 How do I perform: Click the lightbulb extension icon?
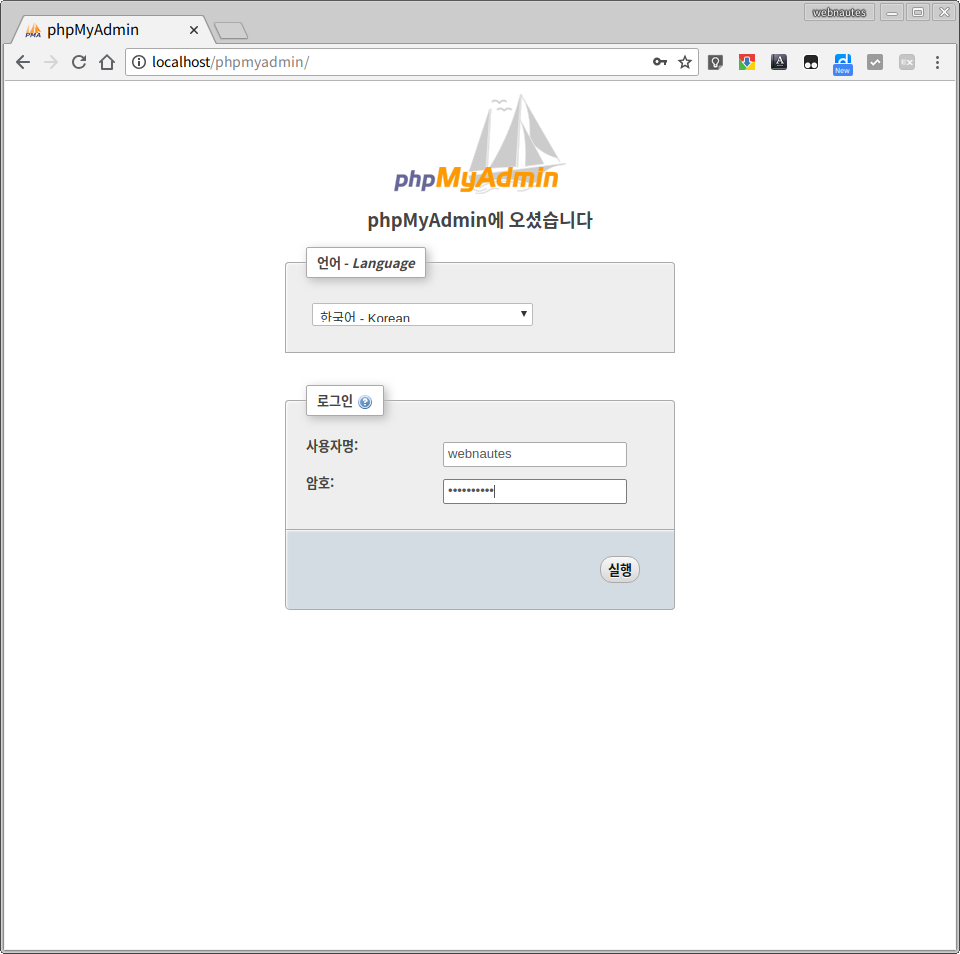point(715,62)
